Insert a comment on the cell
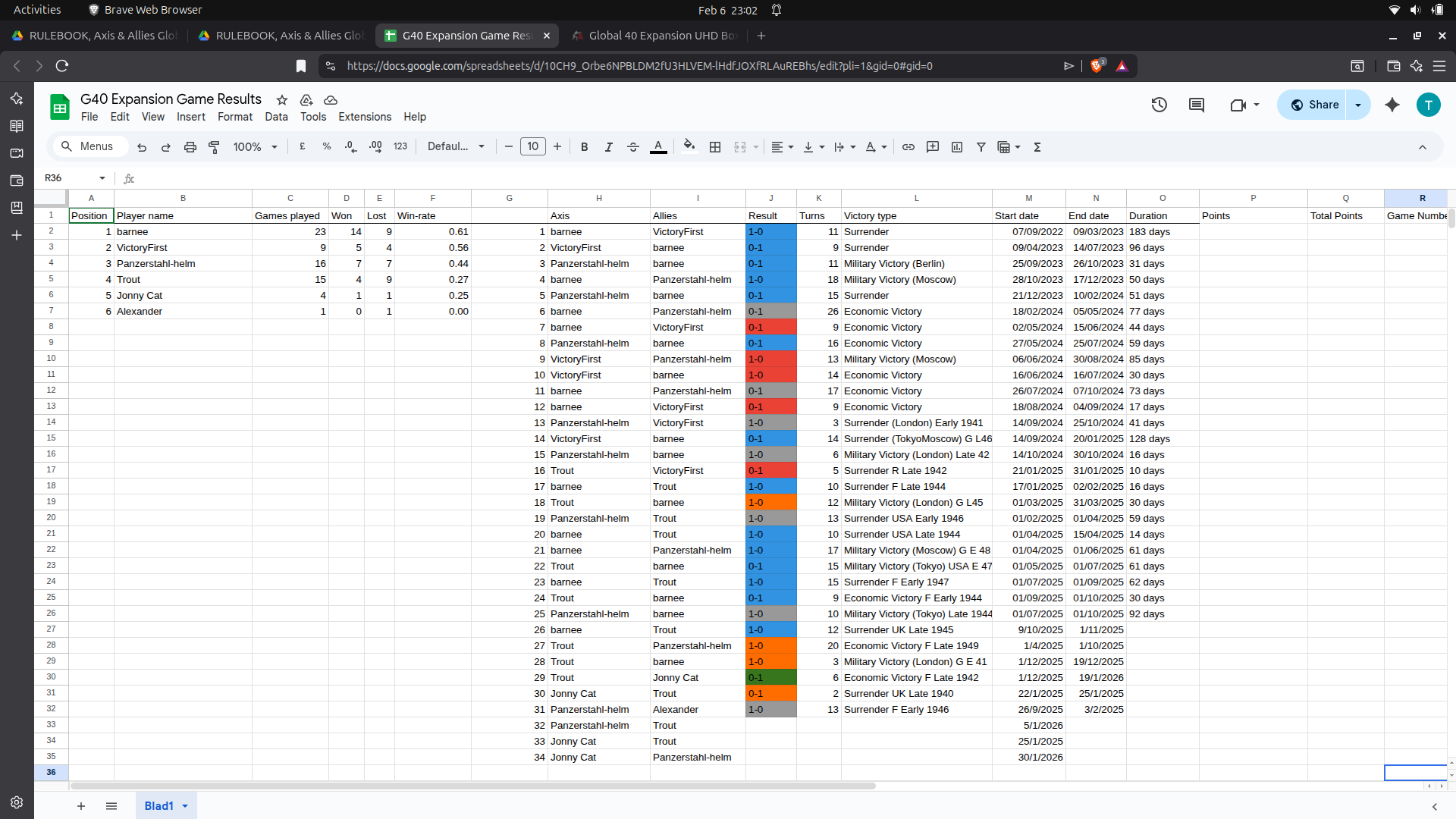The image size is (1456, 819). (x=933, y=146)
